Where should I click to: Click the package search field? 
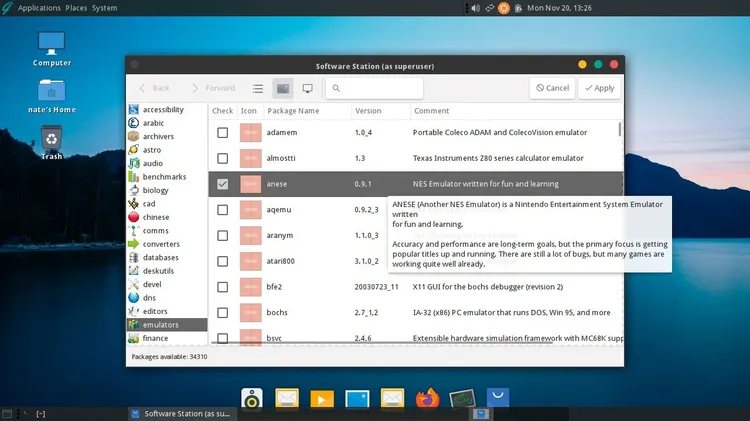(x=375, y=88)
